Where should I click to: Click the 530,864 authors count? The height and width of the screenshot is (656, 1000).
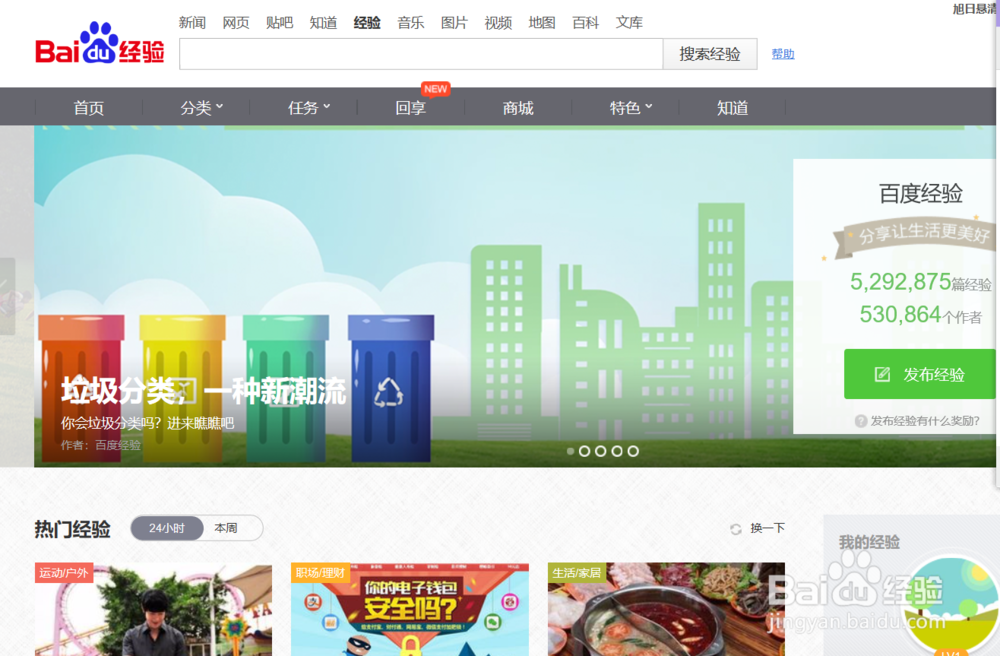901,314
